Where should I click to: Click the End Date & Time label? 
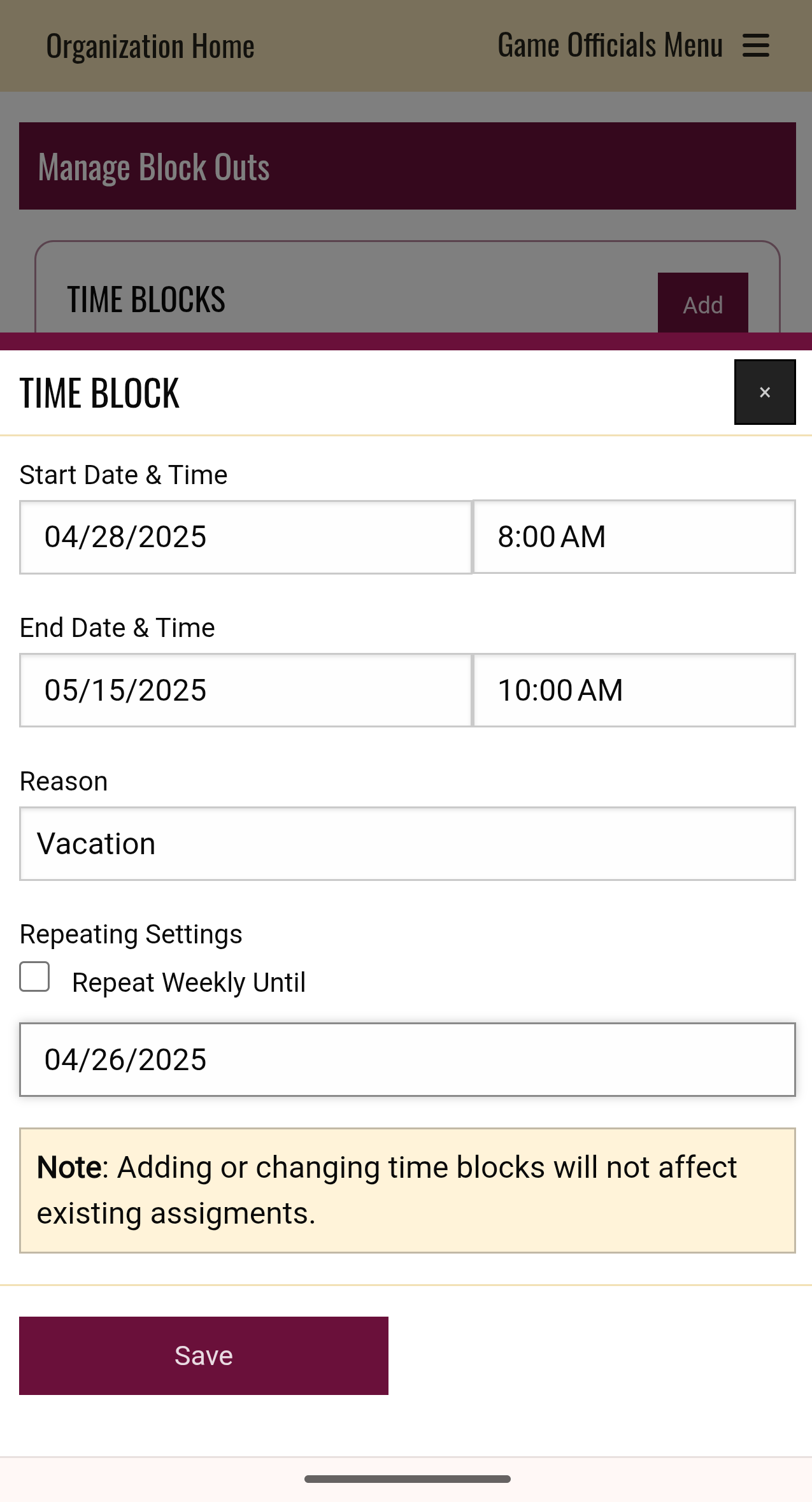(x=117, y=628)
